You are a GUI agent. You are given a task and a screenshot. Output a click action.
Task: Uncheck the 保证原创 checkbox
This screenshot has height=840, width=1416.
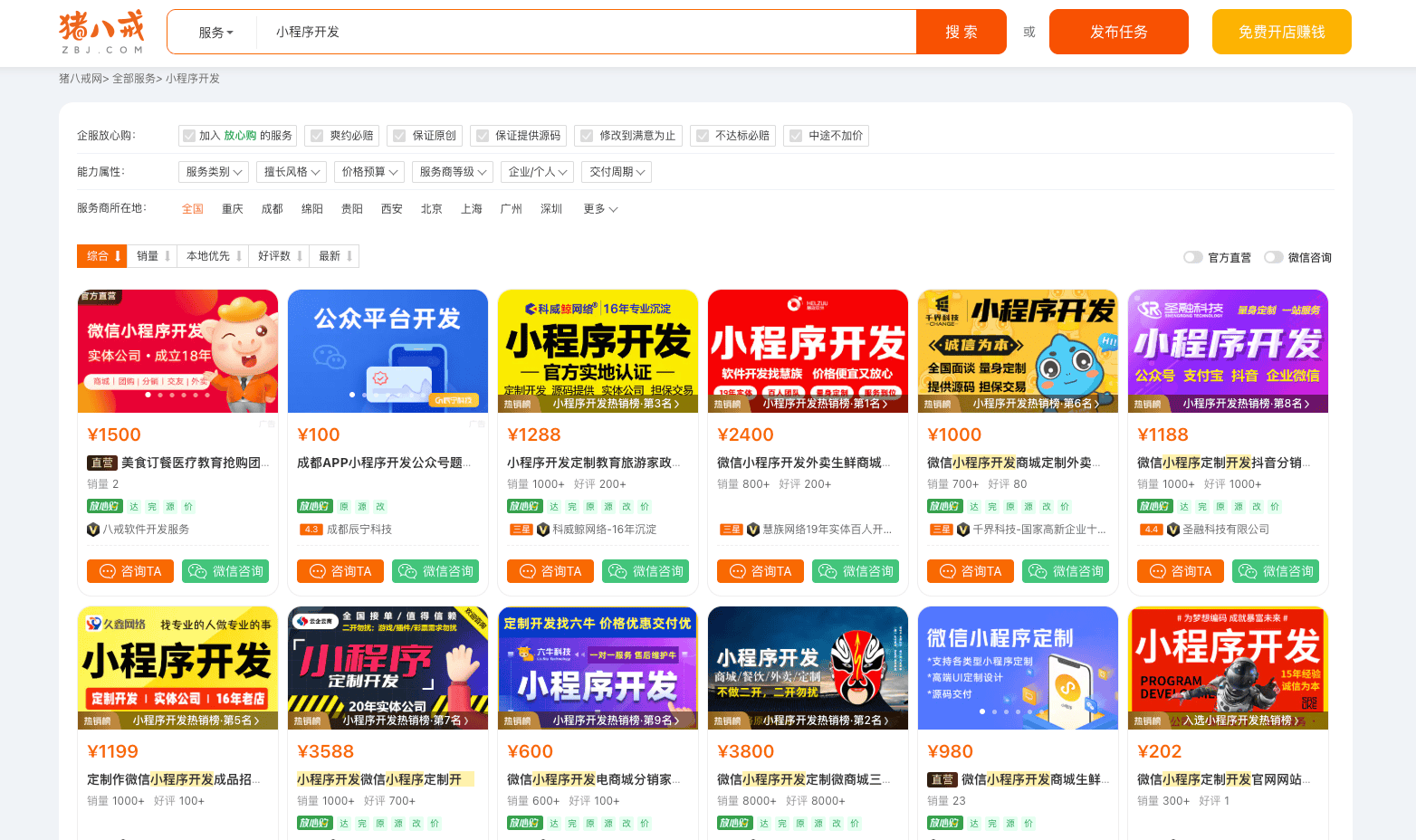pos(399,136)
